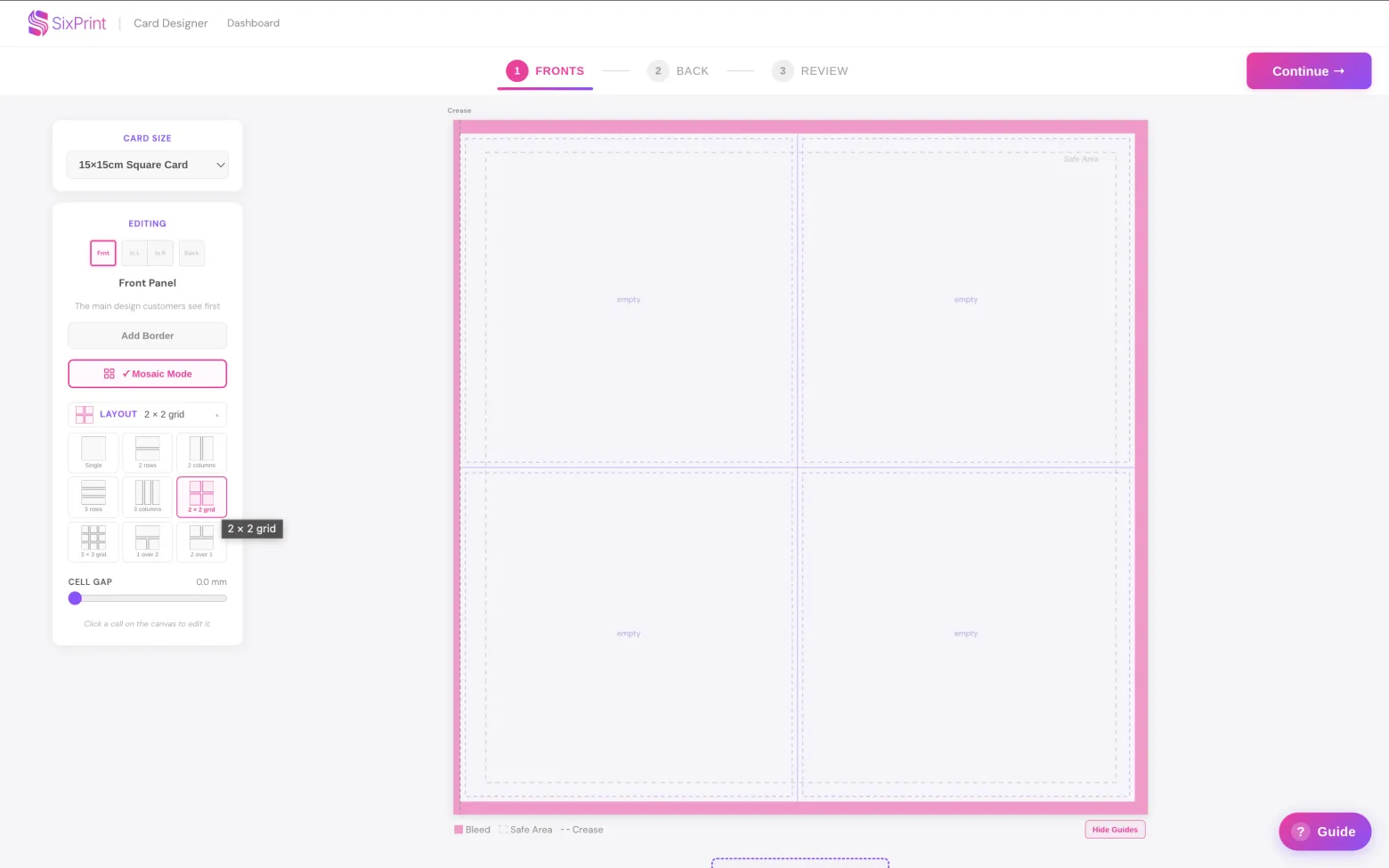Click the Continue button

[x=1309, y=71]
